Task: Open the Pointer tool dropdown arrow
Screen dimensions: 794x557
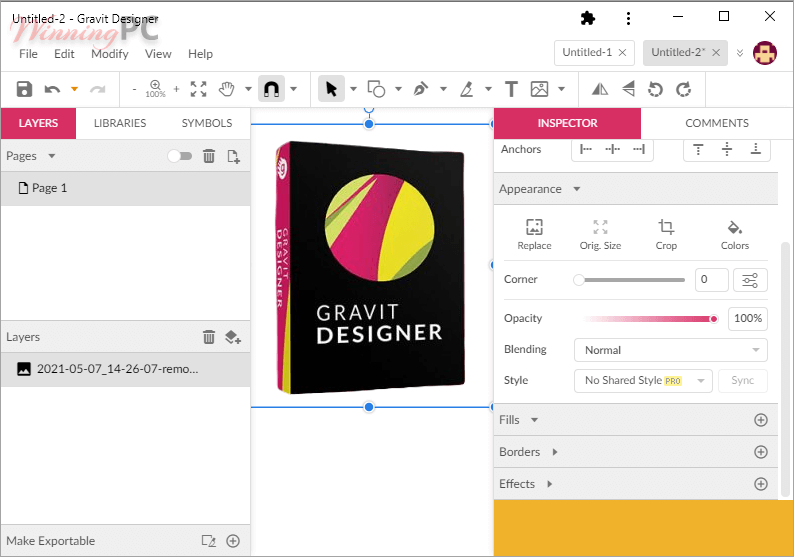Action: coord(353,90)
